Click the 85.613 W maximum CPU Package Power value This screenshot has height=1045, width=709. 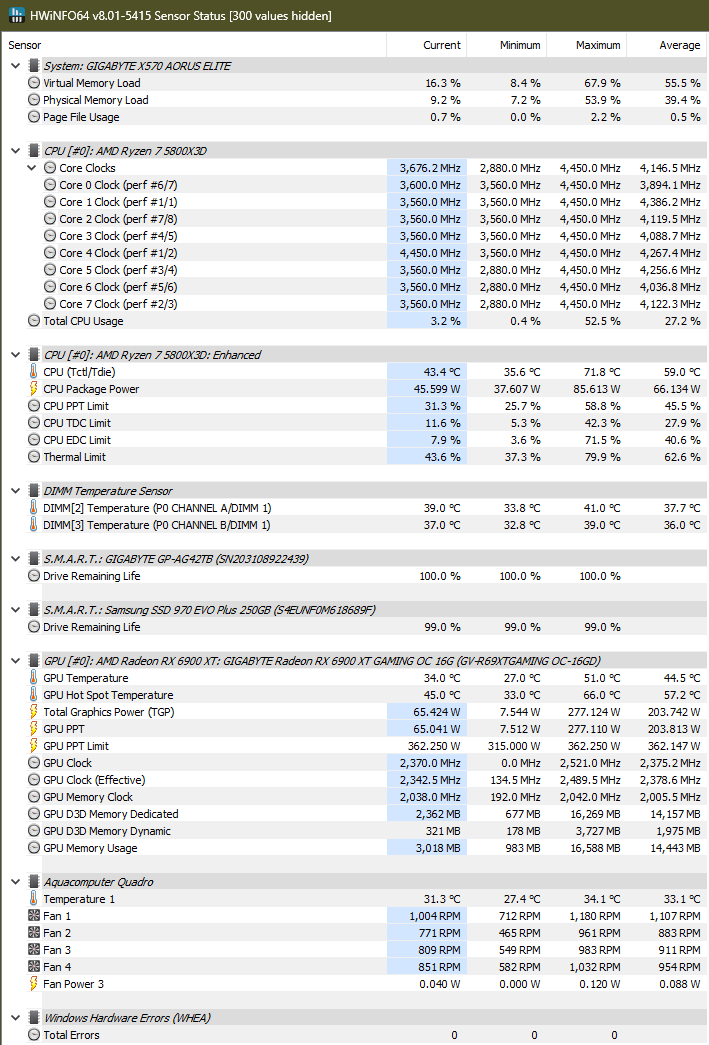[596, 389]
